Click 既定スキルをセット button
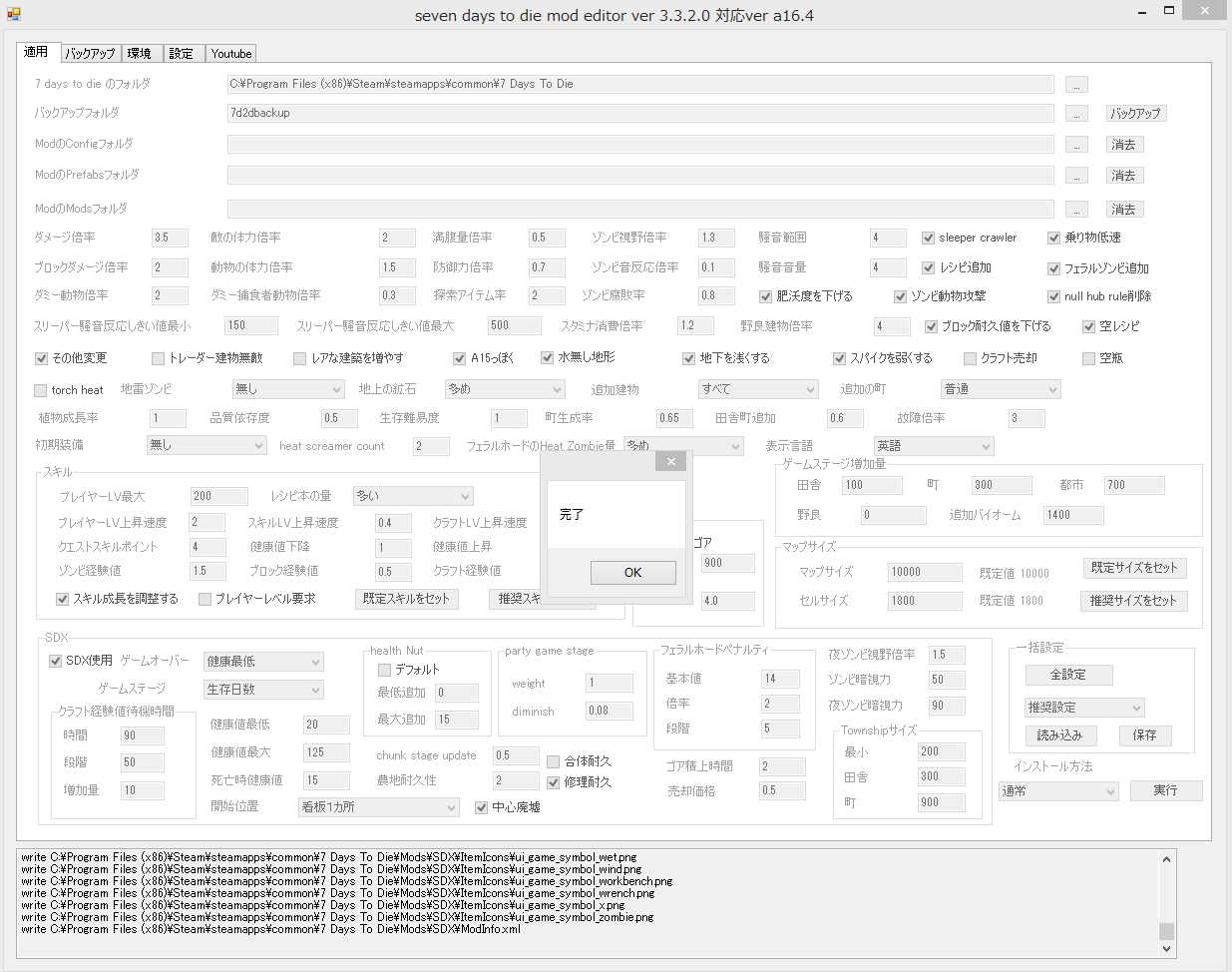 406,599
